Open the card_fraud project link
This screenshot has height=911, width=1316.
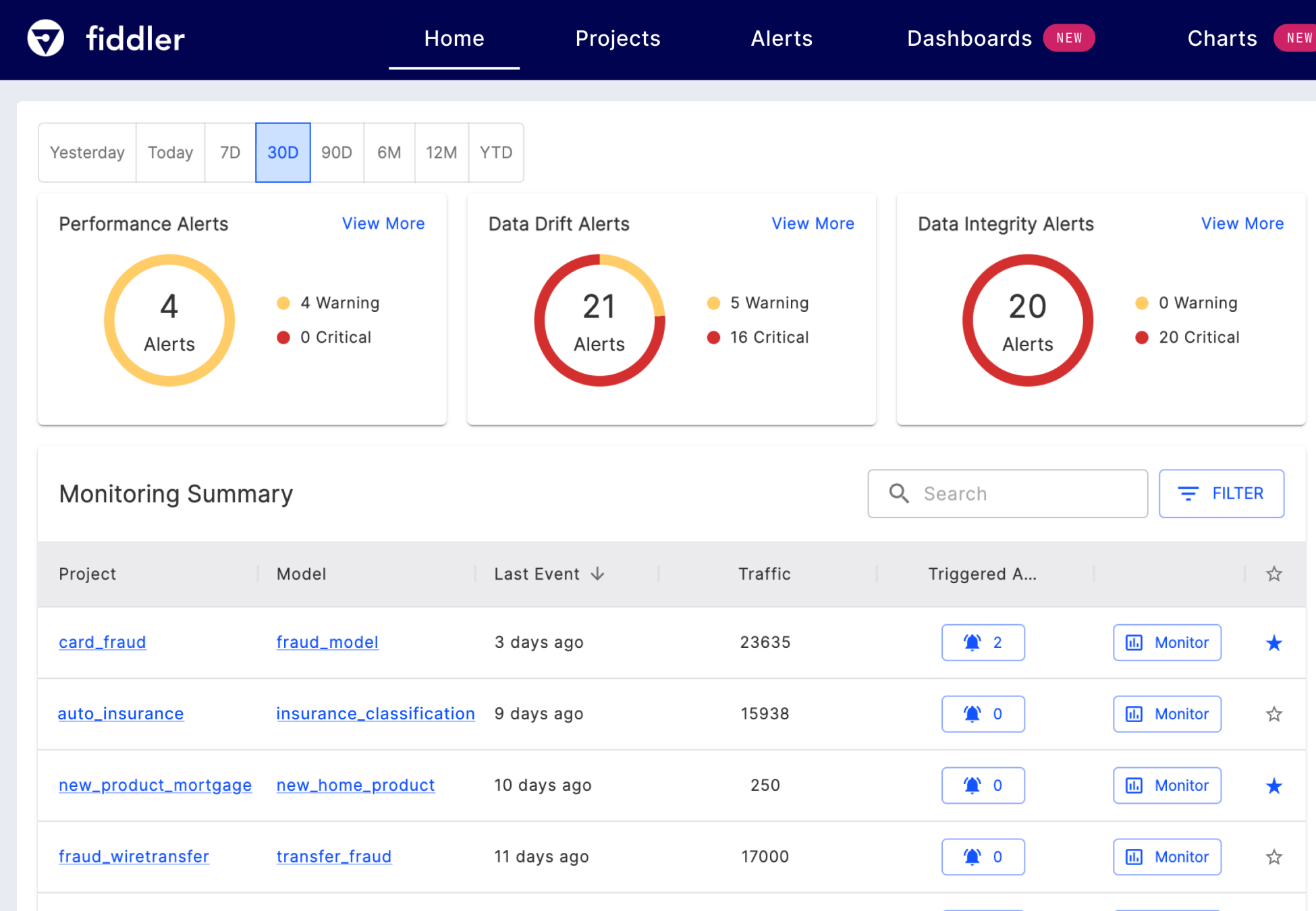102,642
